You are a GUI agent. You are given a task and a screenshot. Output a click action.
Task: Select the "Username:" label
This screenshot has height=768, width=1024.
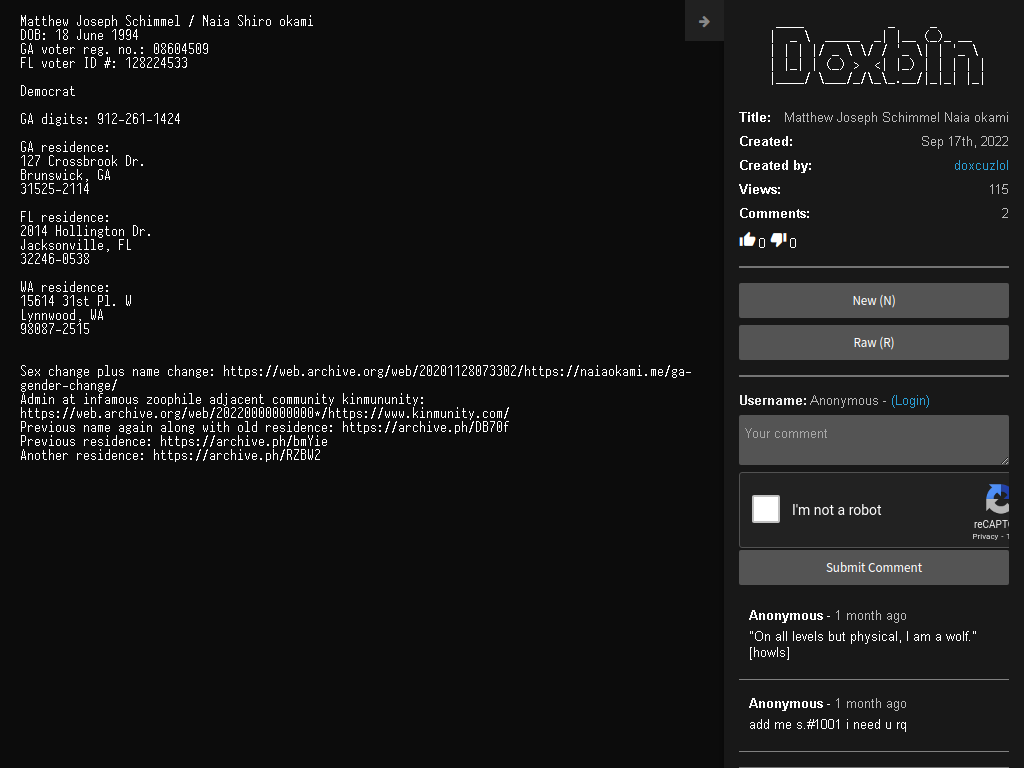773,400
